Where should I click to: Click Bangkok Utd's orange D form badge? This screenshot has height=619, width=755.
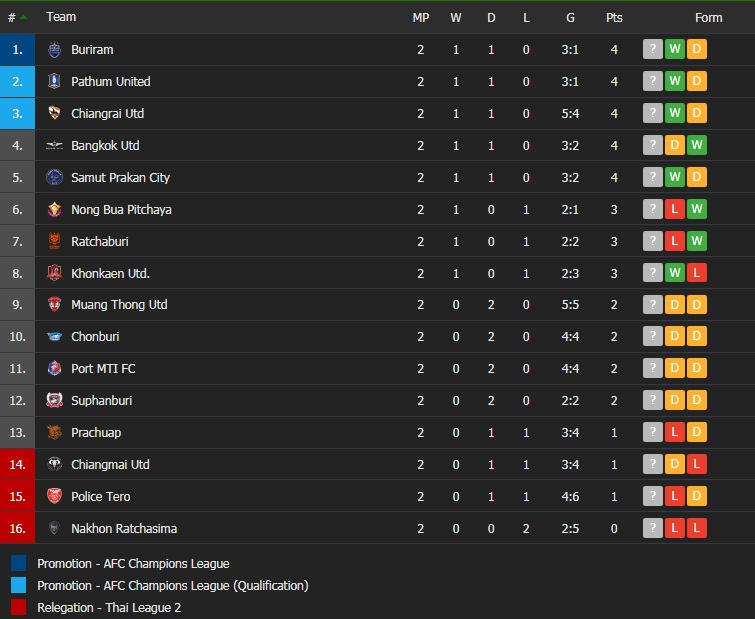tap(675, 145)
